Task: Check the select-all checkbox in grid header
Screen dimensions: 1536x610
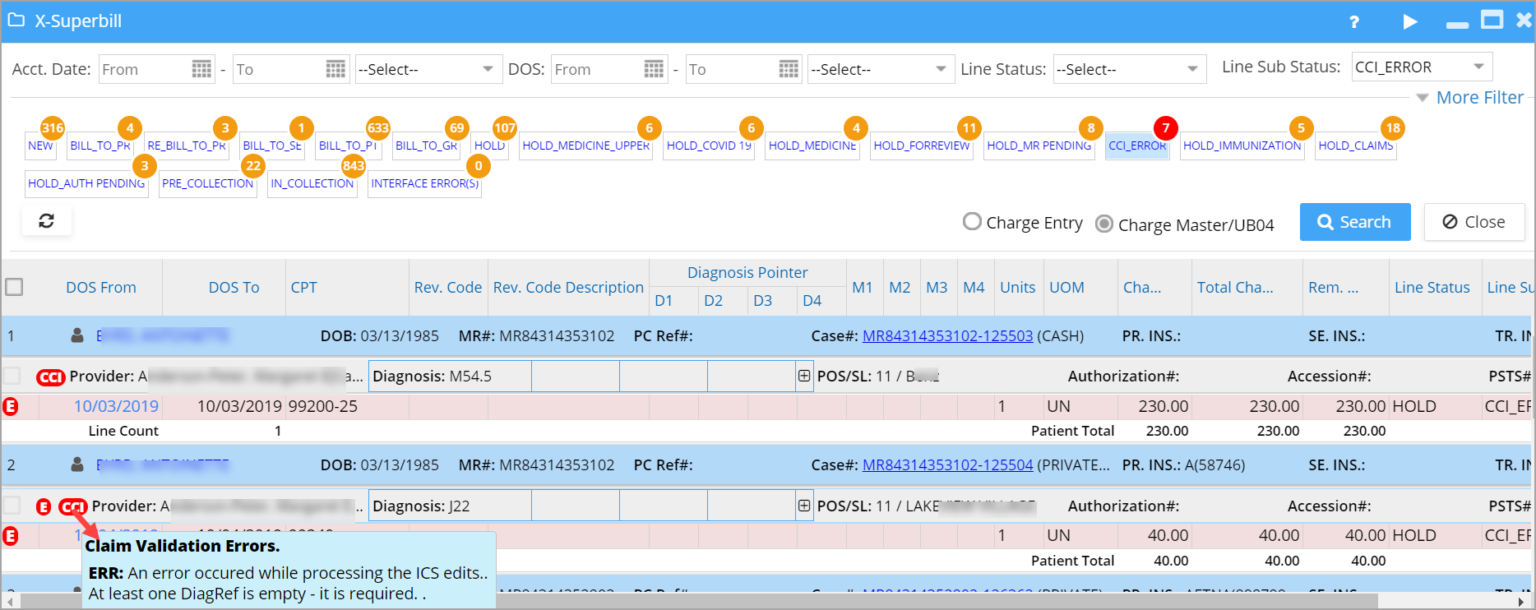Action: (15, 287)
